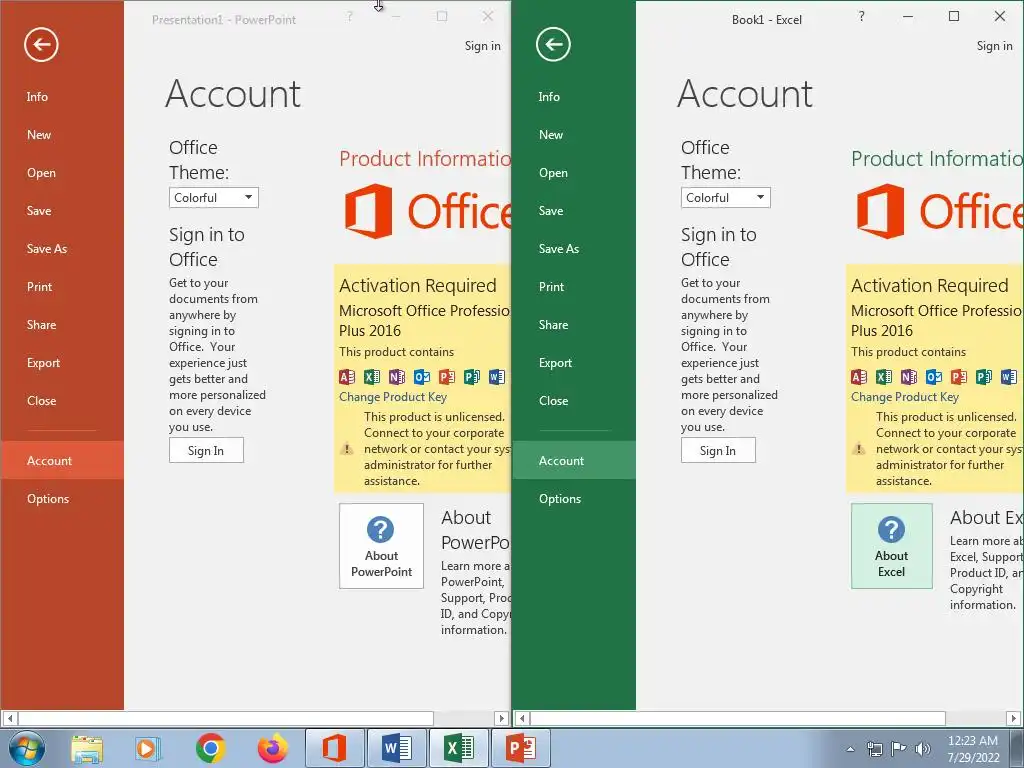The image size is (1024, 768).
Task: Open the Office app from the taskbar
Action: [x=334, y=748]
